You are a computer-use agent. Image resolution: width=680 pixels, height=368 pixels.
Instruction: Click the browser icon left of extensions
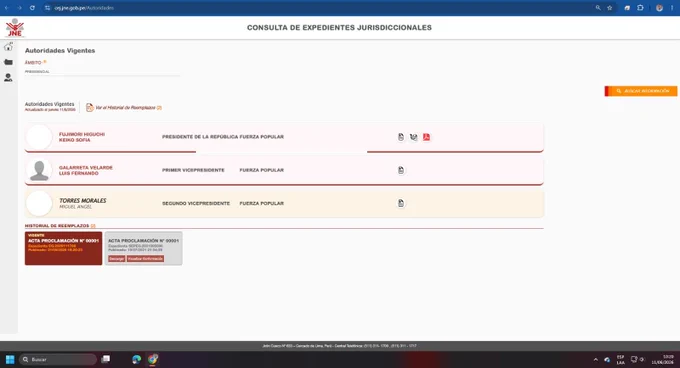tap(627, 8)
